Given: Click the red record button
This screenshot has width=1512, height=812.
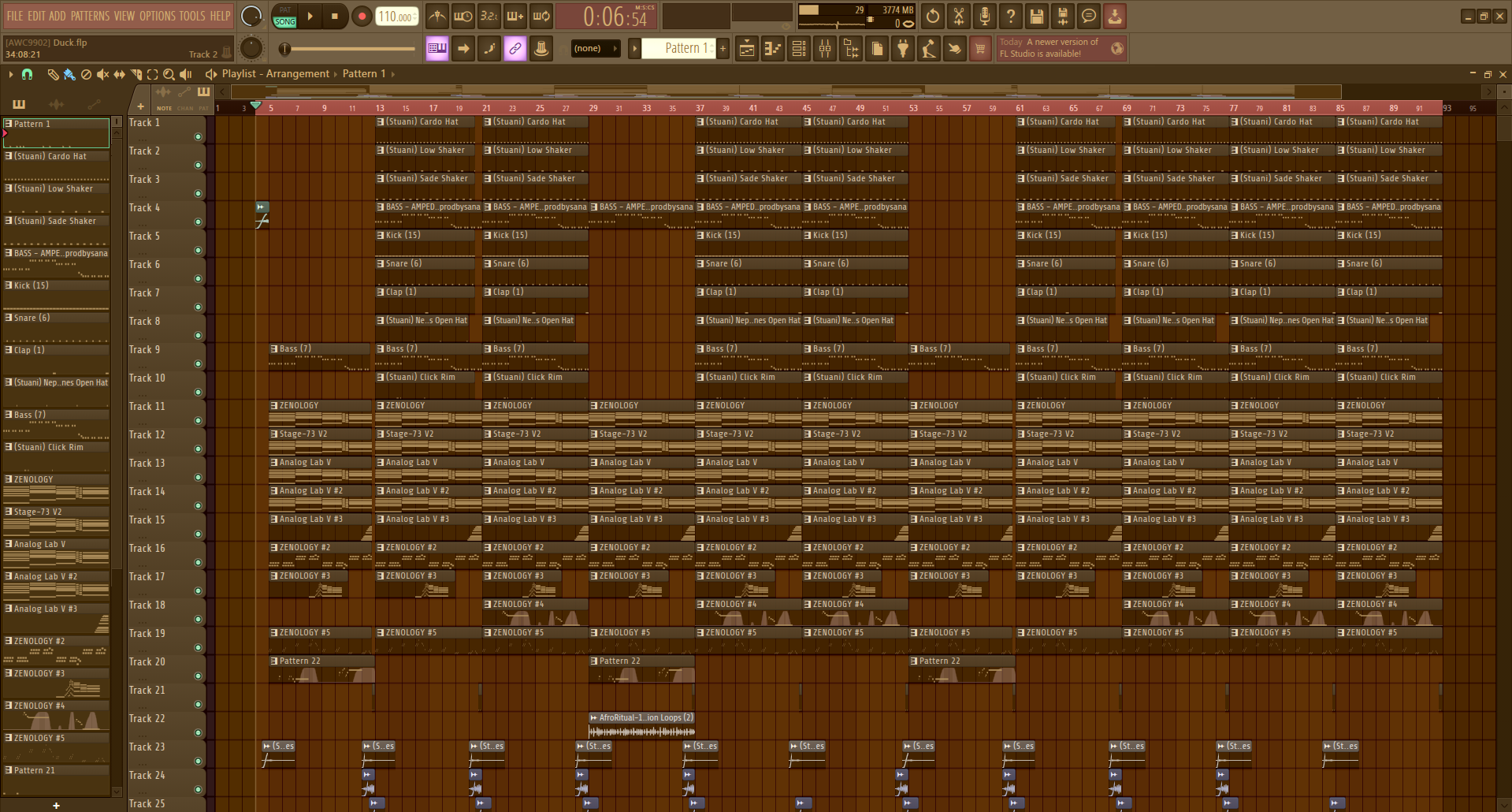Looking at the screenshot, I should point(362,16).
